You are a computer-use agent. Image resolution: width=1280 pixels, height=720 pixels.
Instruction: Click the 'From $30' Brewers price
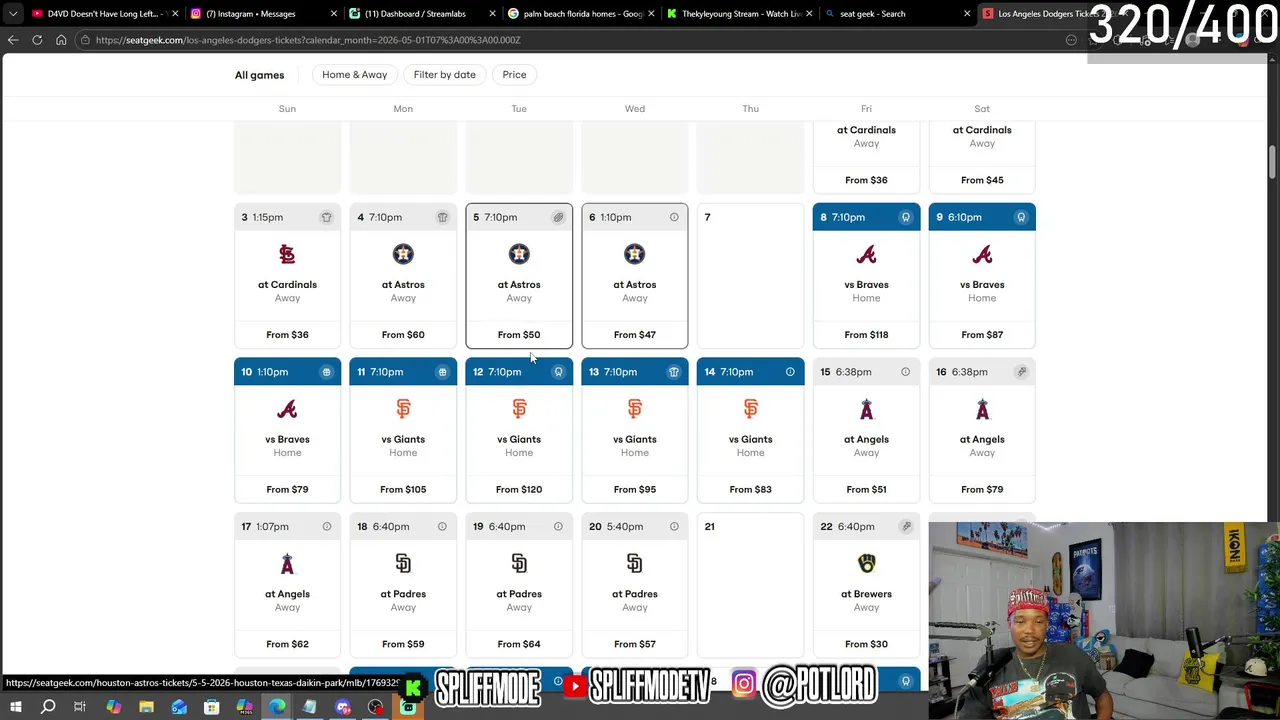[x=866, y=644]
